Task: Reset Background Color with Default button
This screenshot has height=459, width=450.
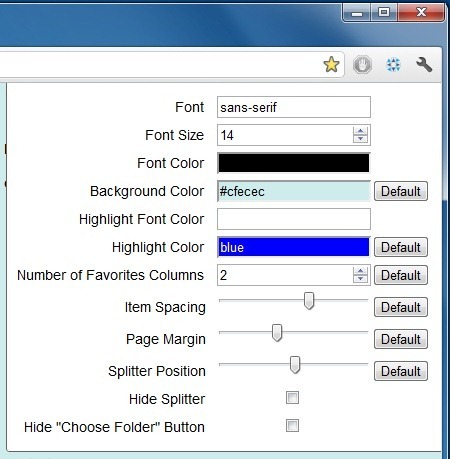Action: click(x=401, y=191)
